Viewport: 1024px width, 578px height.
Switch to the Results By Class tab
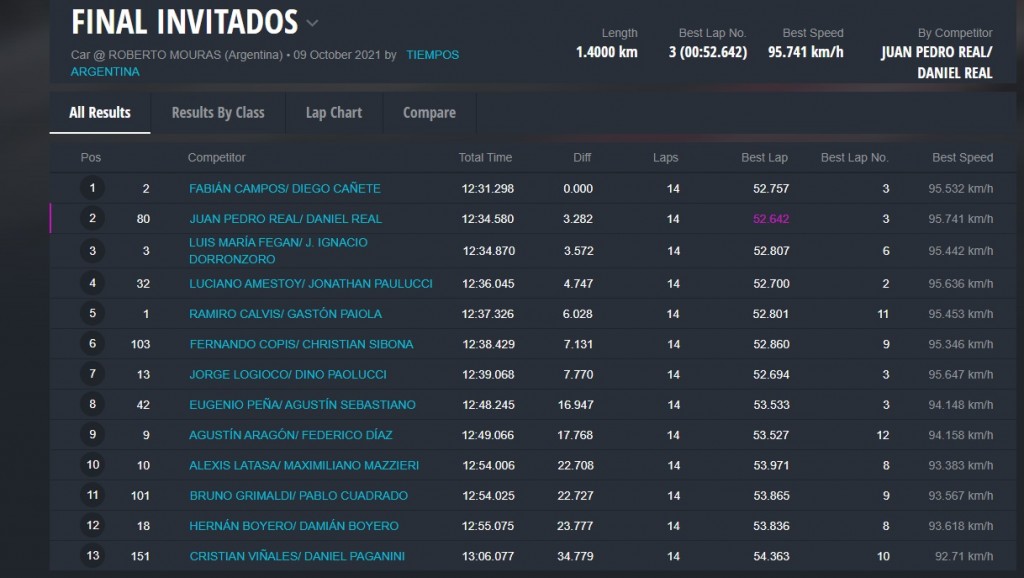tap(218, 113)
